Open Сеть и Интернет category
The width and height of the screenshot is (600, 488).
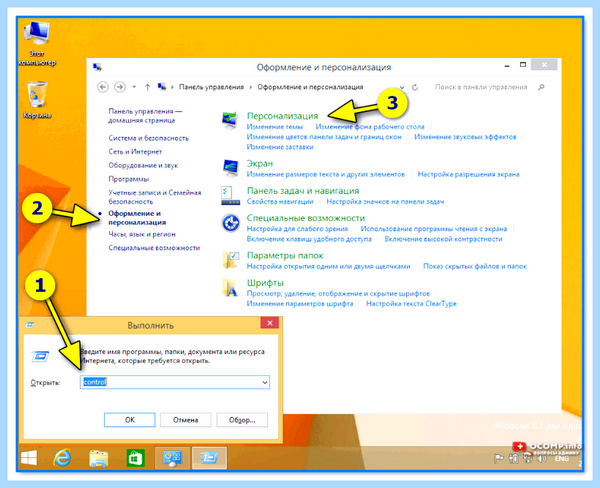(x=135, y=152)
